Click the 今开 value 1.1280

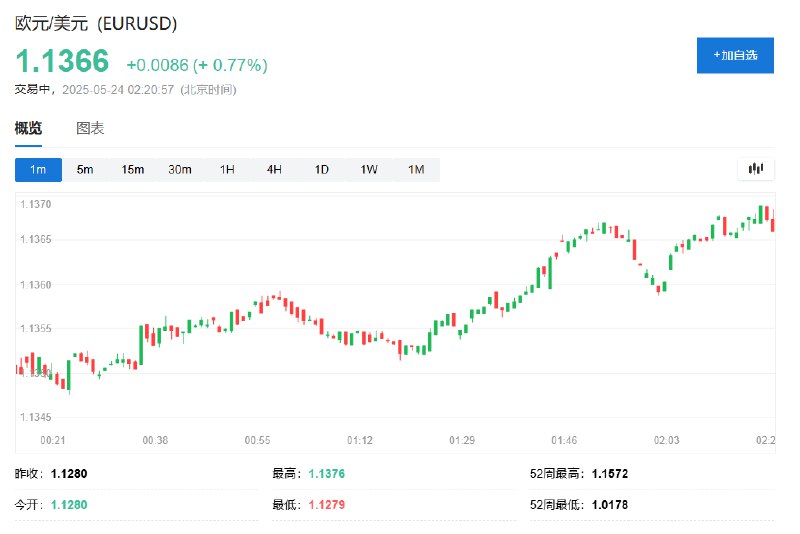point(69,505)
